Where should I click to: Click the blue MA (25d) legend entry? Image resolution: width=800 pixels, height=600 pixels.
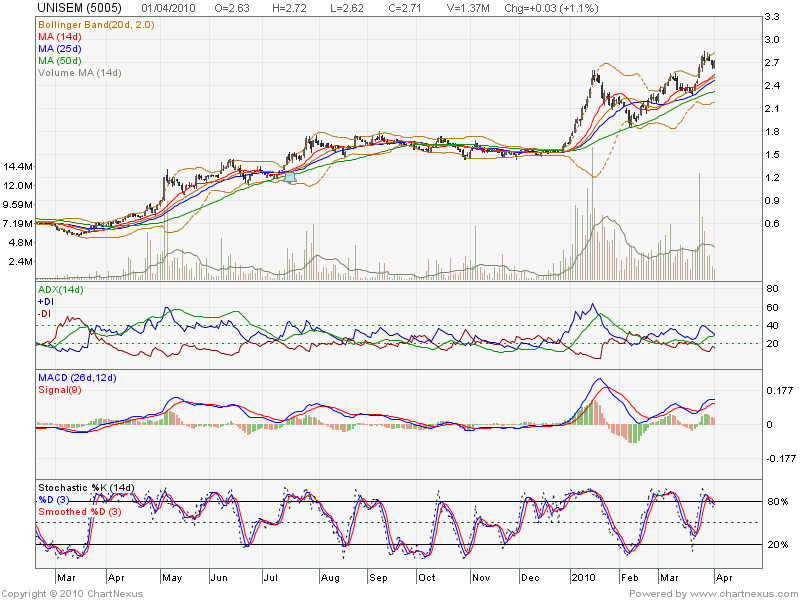60,48
